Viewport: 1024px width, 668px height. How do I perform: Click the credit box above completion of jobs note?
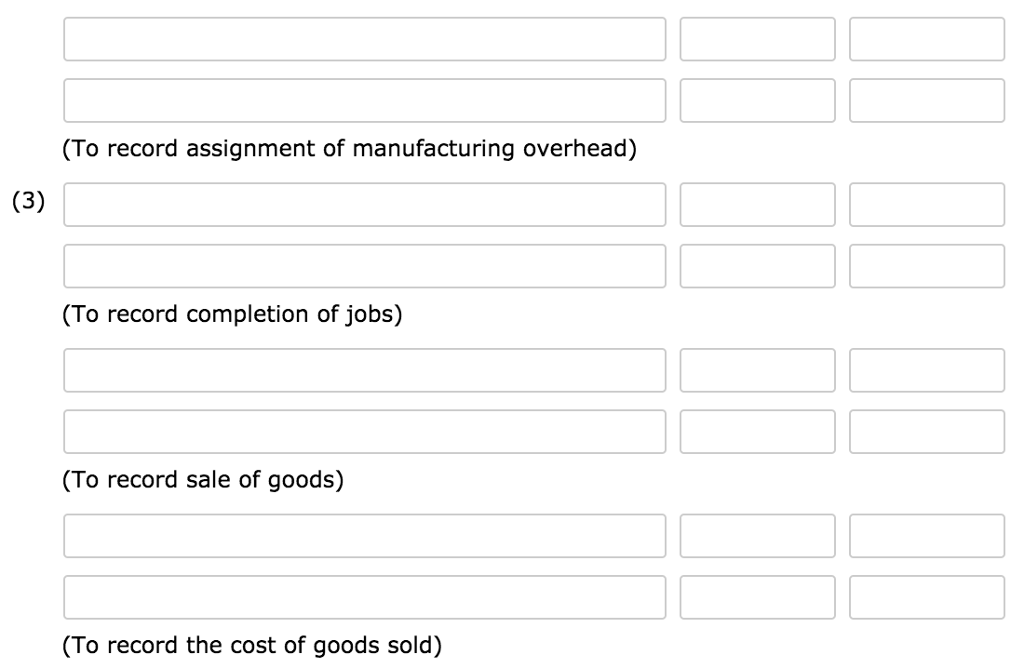coord(928,266)
